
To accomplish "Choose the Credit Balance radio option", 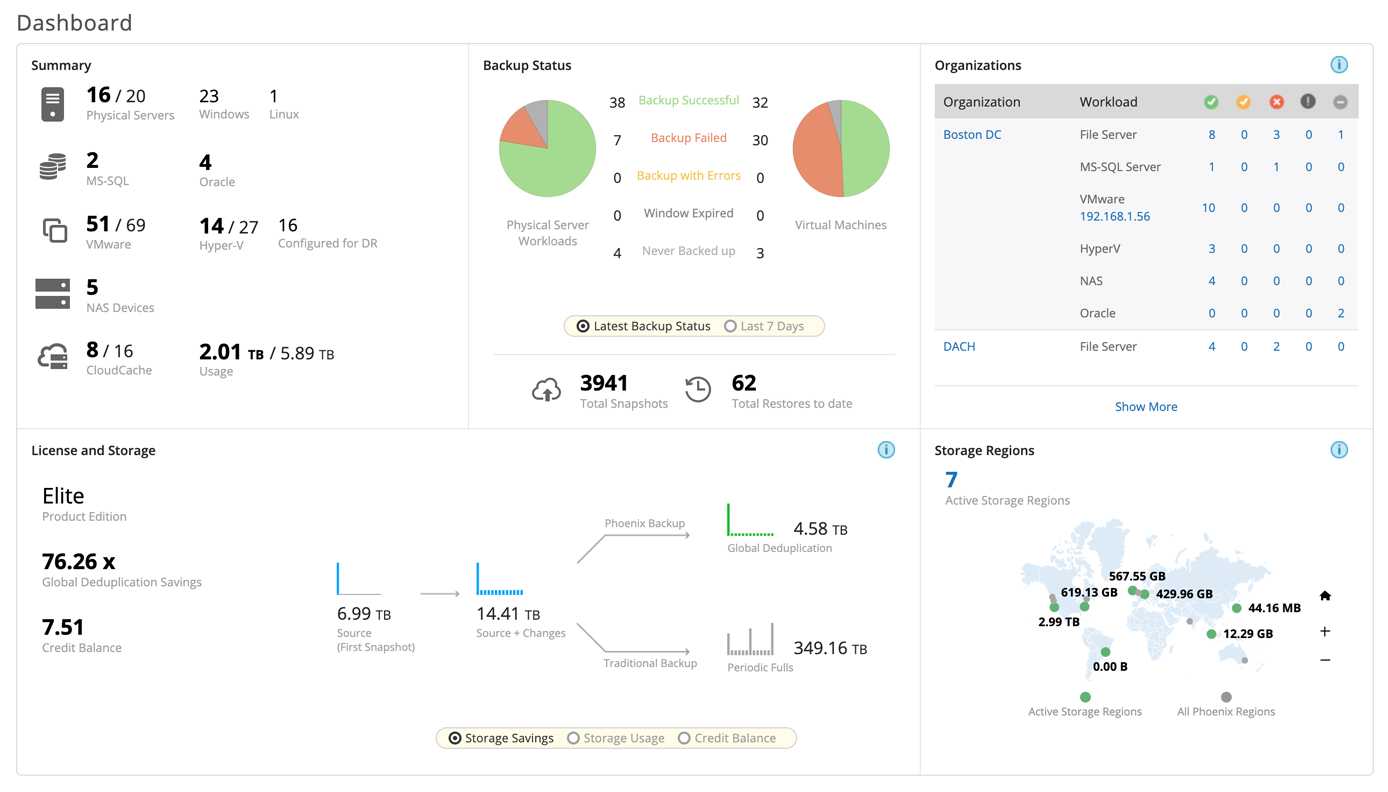I will 684,738.
